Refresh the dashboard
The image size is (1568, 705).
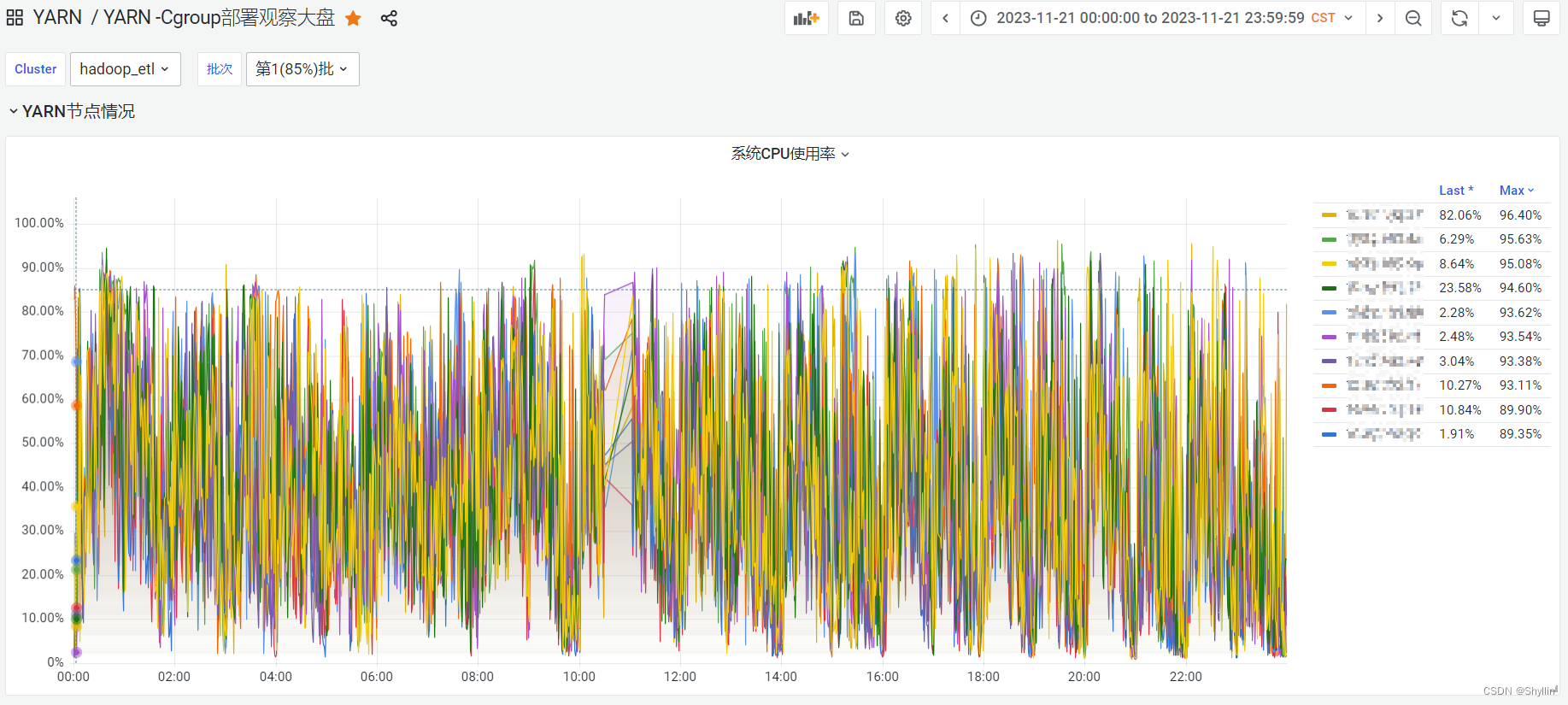click(x=1459, y=18)
